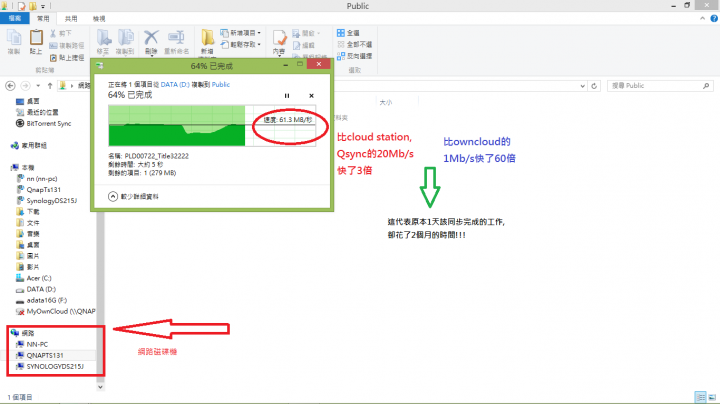Click the Up one level arrow

click(x=50, y=86)
